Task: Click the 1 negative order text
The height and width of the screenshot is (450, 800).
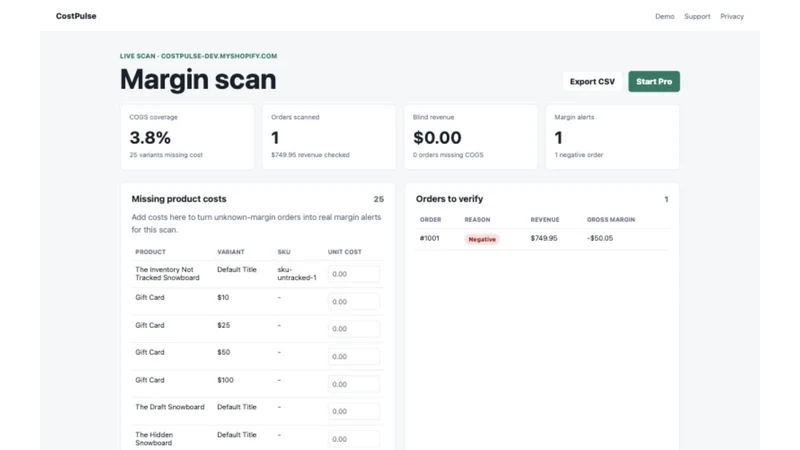Action: click(x=579, y=155)
